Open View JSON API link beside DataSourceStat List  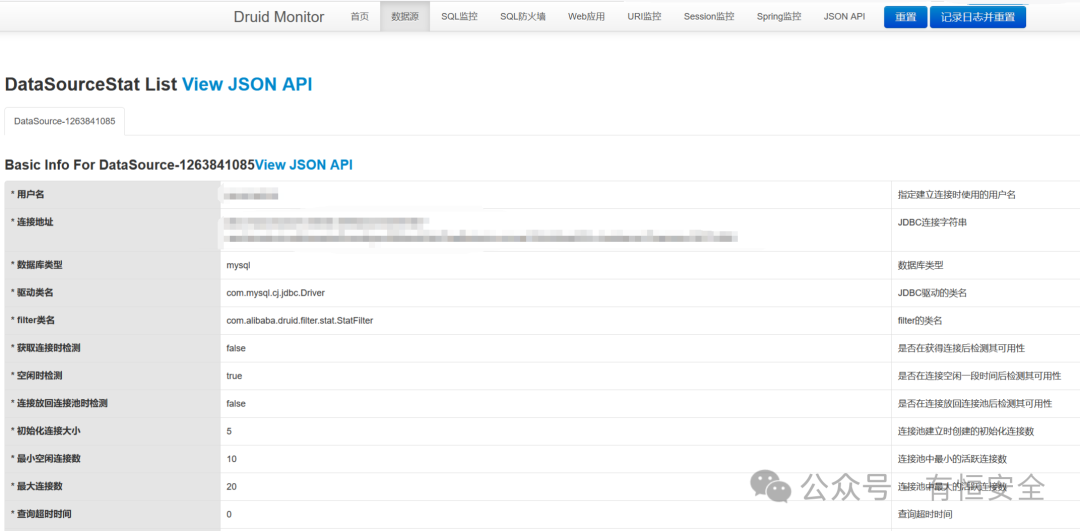[x=247, y=85]
